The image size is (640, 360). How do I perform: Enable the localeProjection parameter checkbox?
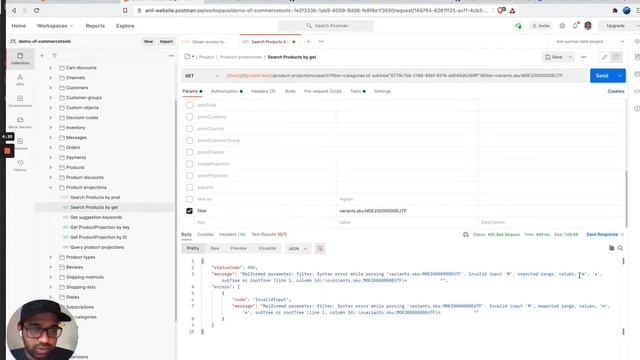click(189, 164)
